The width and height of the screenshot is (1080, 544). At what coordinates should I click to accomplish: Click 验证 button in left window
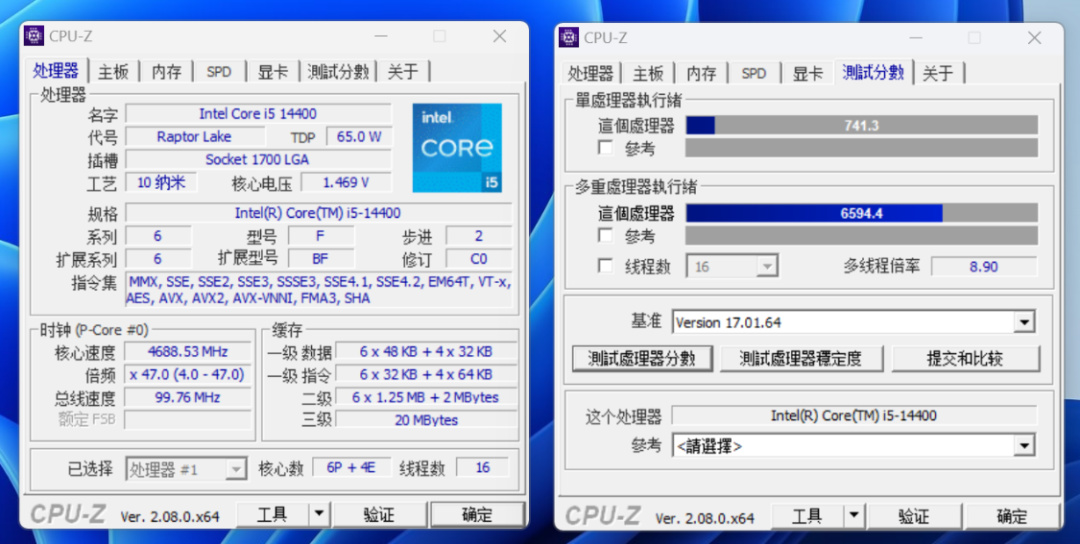(379, 514)
